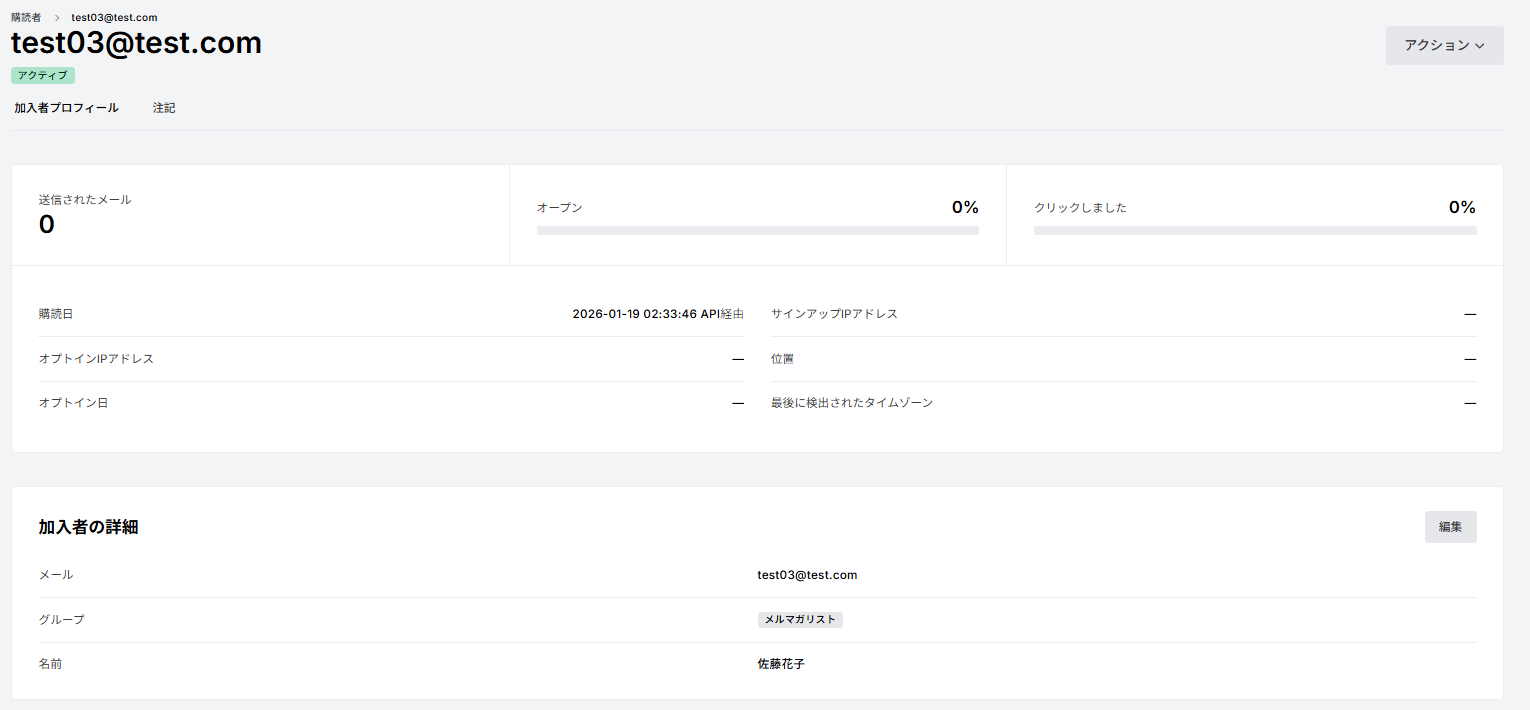Click the 加入者の詳細 section heading
The height and width of the screenshot is (710, 1530).
pos(88,527)
